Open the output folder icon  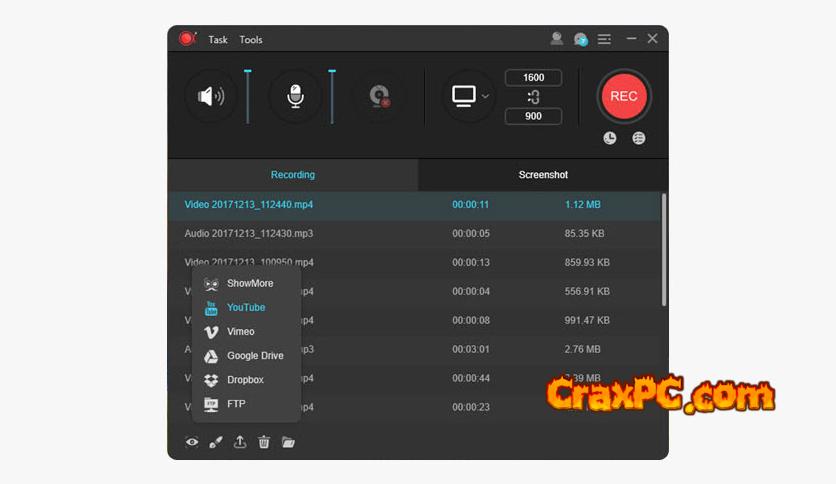pos(288,442)
